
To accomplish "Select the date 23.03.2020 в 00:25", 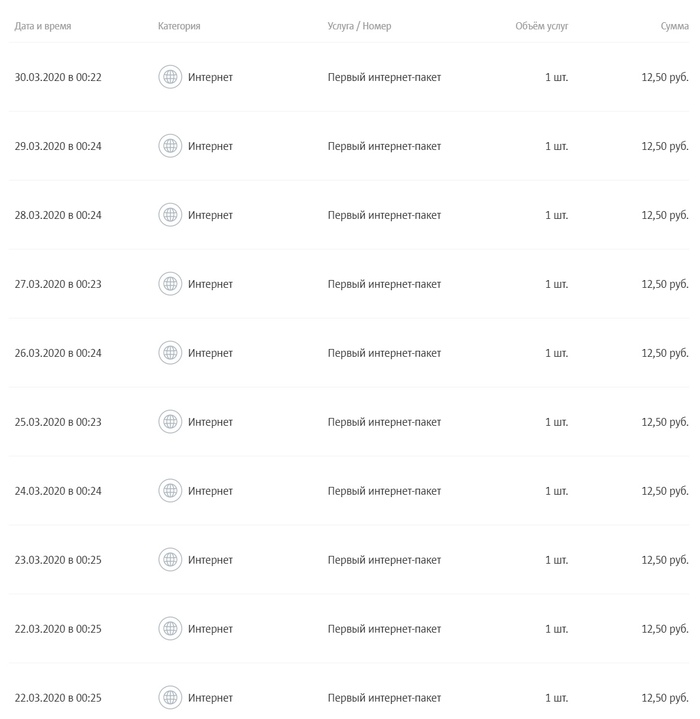I will point(58,560).
